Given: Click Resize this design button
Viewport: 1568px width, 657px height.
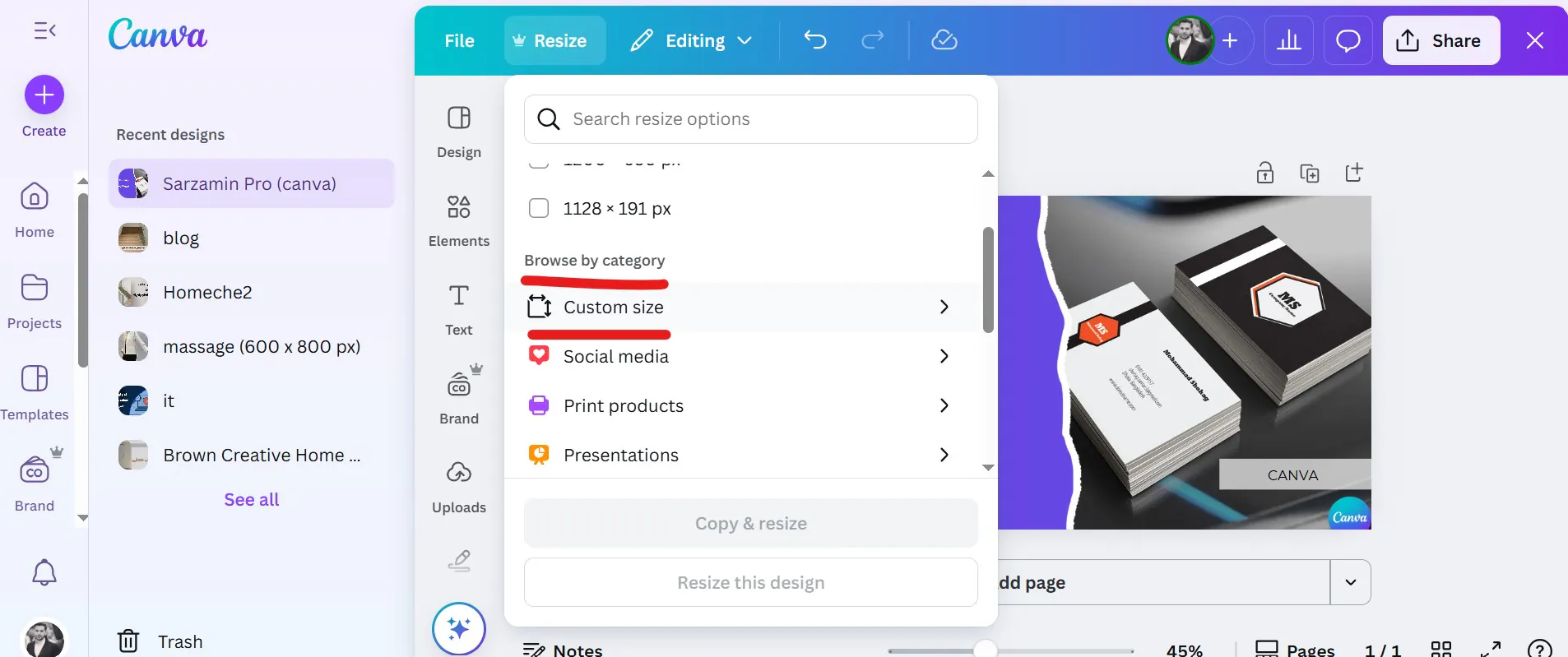Looking at the screenshot, I should (751, 583).
